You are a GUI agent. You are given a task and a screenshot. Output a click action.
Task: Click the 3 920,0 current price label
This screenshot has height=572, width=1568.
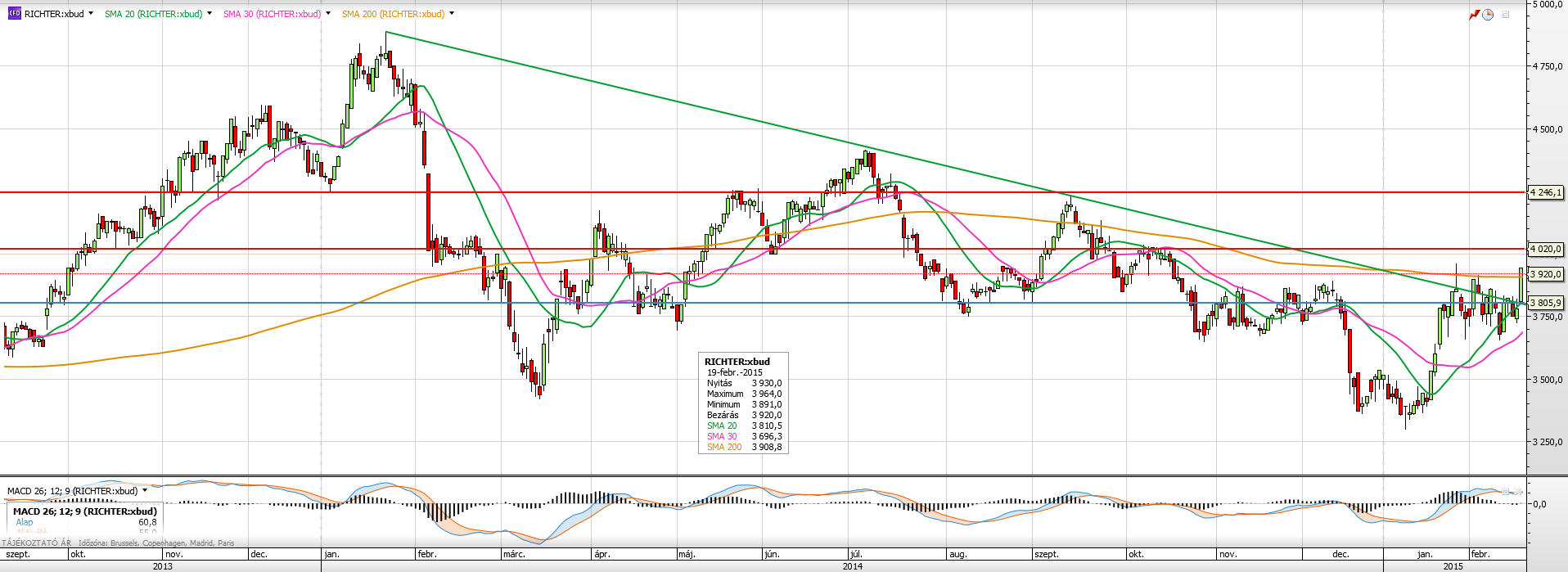pos(1546,274)
